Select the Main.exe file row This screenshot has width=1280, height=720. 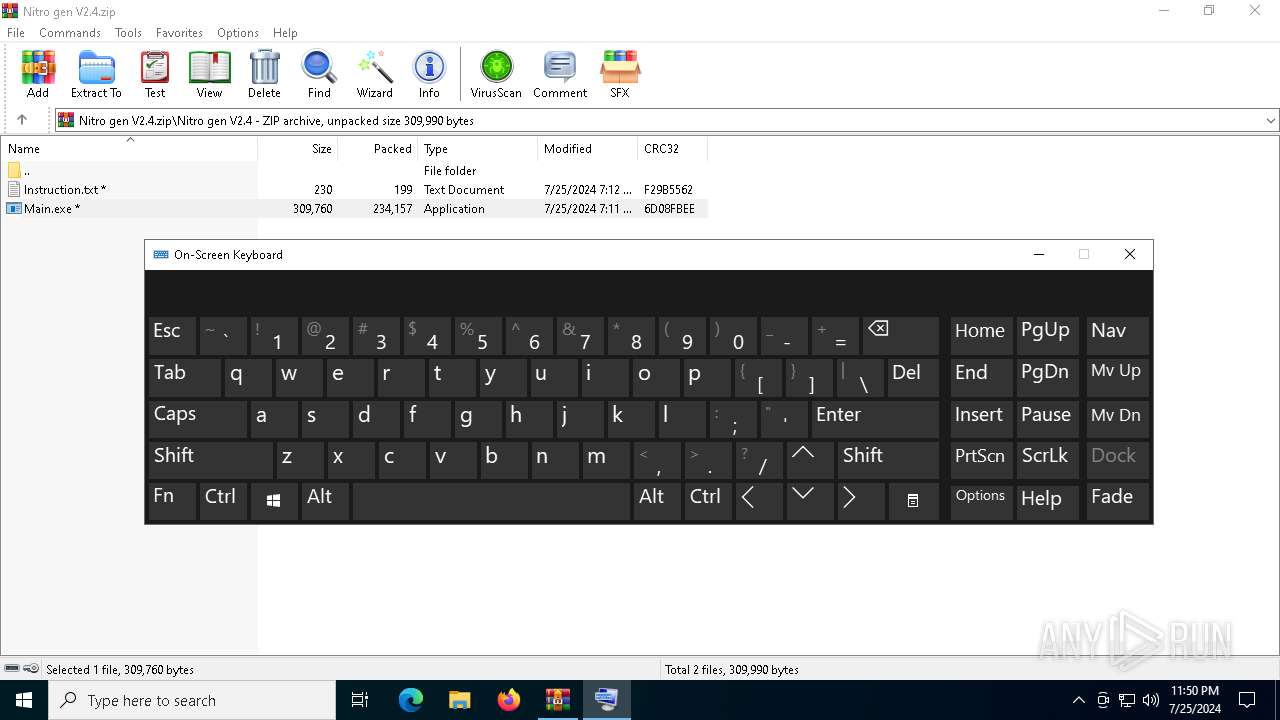[x=354, y=208]
